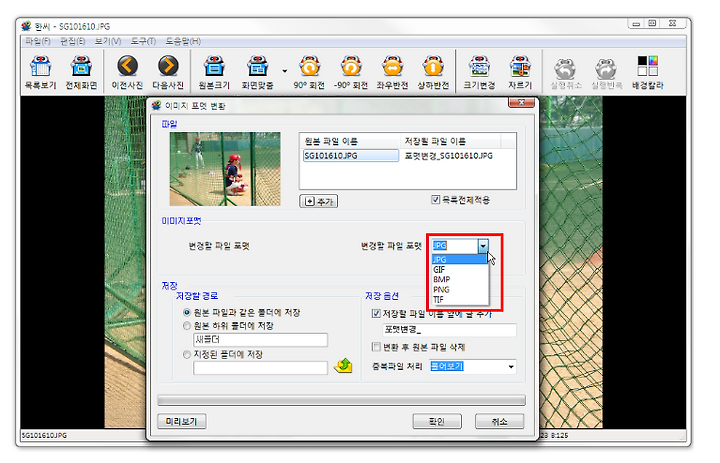Viewport: 720px width, 463px height.
Task: Click the 포맷변경_ prefix text field
Action: [450, 330]
